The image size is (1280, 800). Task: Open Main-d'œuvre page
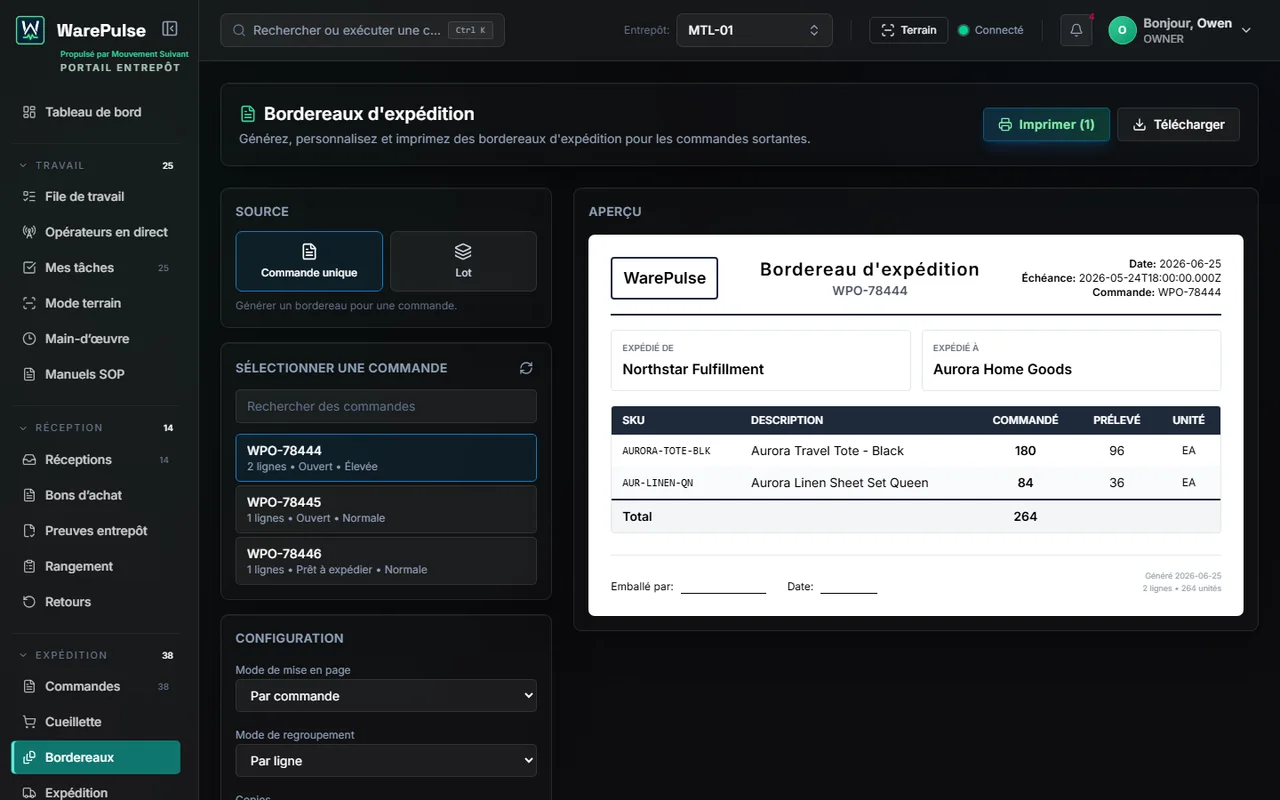[x=96, y=338]
